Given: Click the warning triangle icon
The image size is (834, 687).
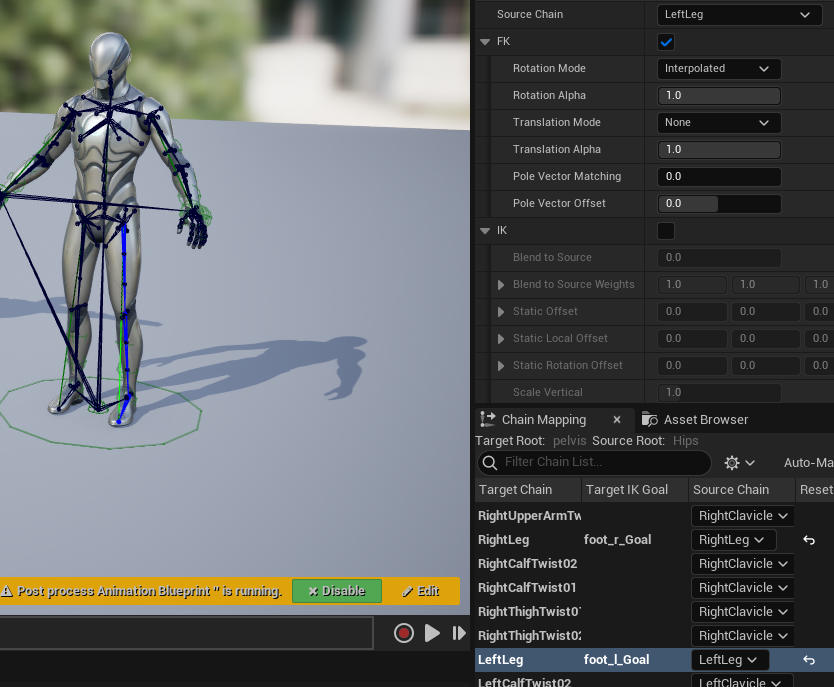Looking at the screenshot, I should point(7,591).
